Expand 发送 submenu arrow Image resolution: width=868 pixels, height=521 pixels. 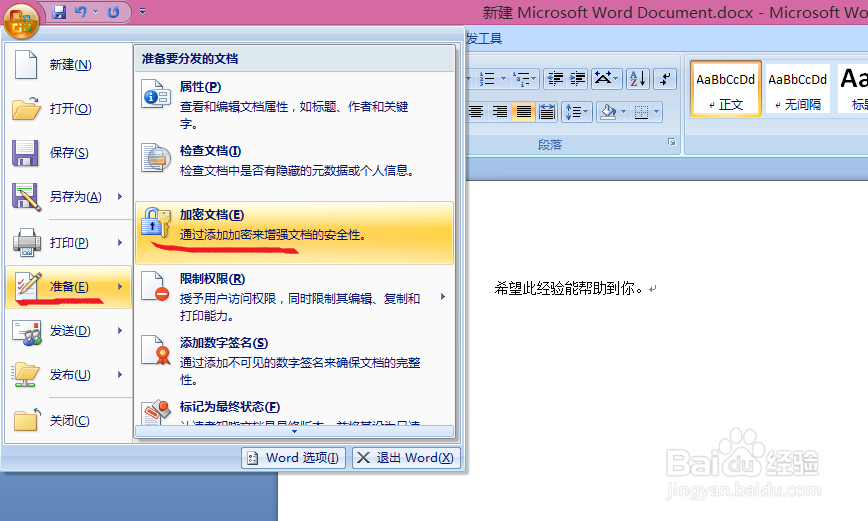coord(120,331)
